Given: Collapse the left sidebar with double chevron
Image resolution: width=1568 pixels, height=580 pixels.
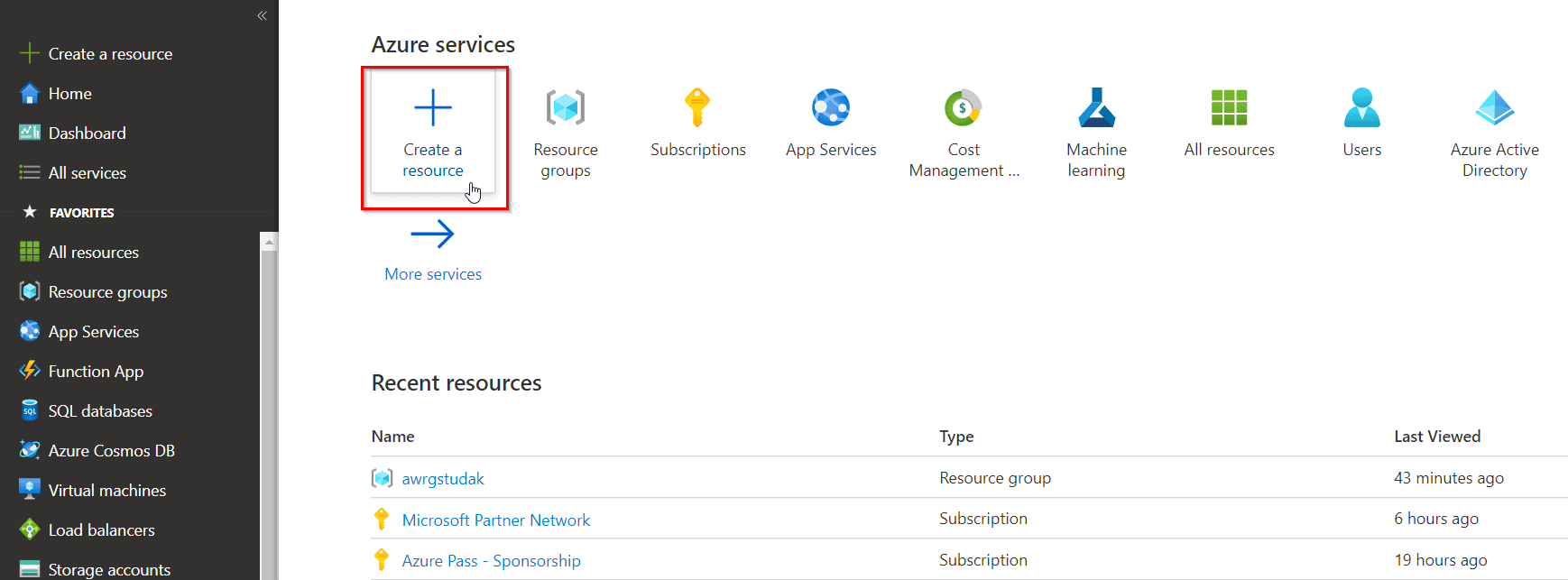Looking at the screenshot, I should pyautogui.click(x=262, y=15).
